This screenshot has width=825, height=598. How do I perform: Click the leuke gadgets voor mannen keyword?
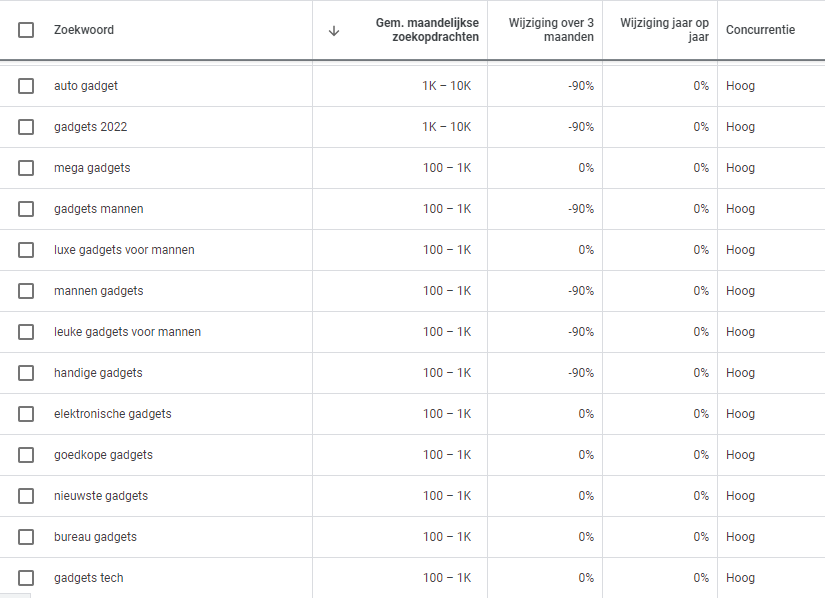(x=127, y=332)
